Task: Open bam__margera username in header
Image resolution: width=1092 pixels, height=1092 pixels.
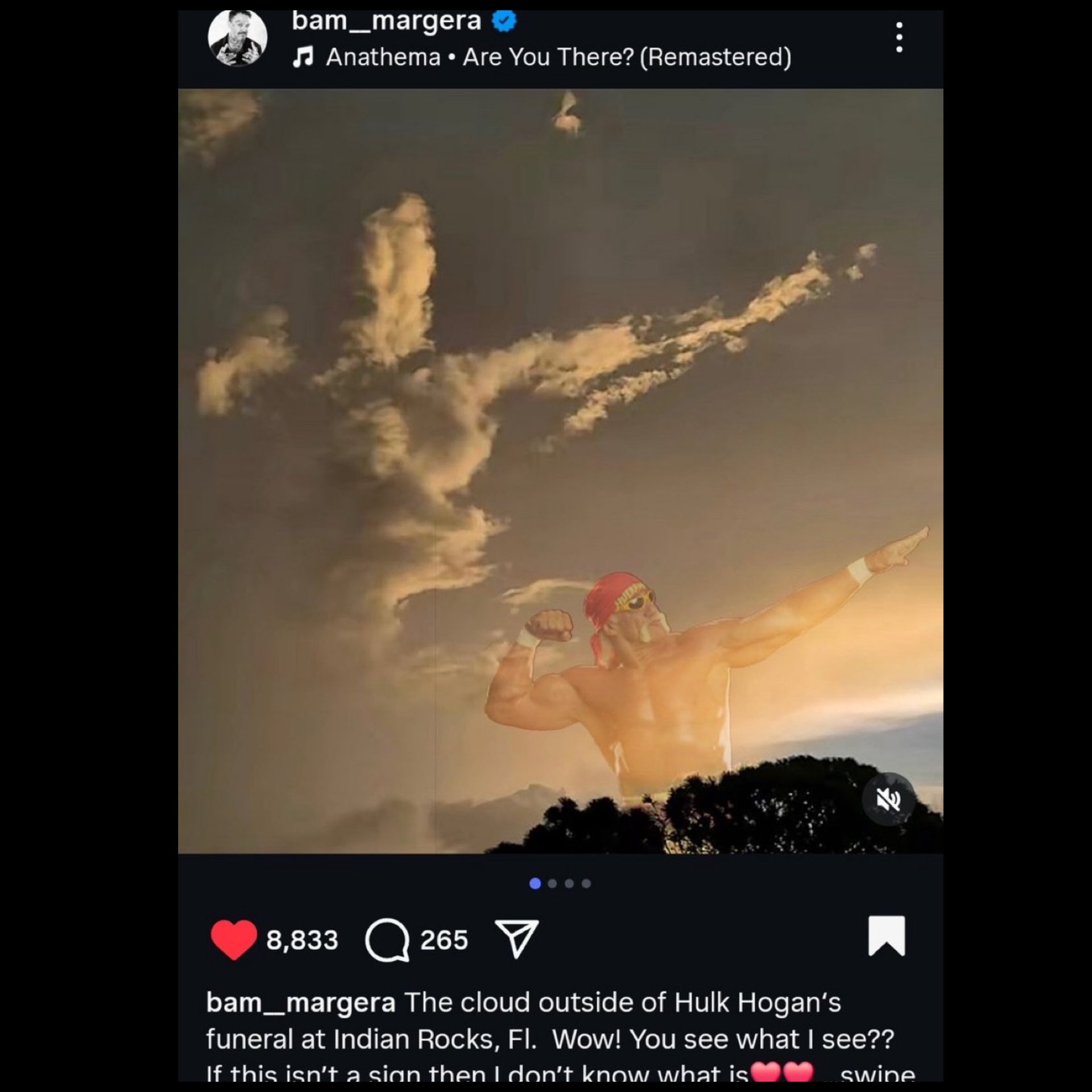Action: pos(386,21)
